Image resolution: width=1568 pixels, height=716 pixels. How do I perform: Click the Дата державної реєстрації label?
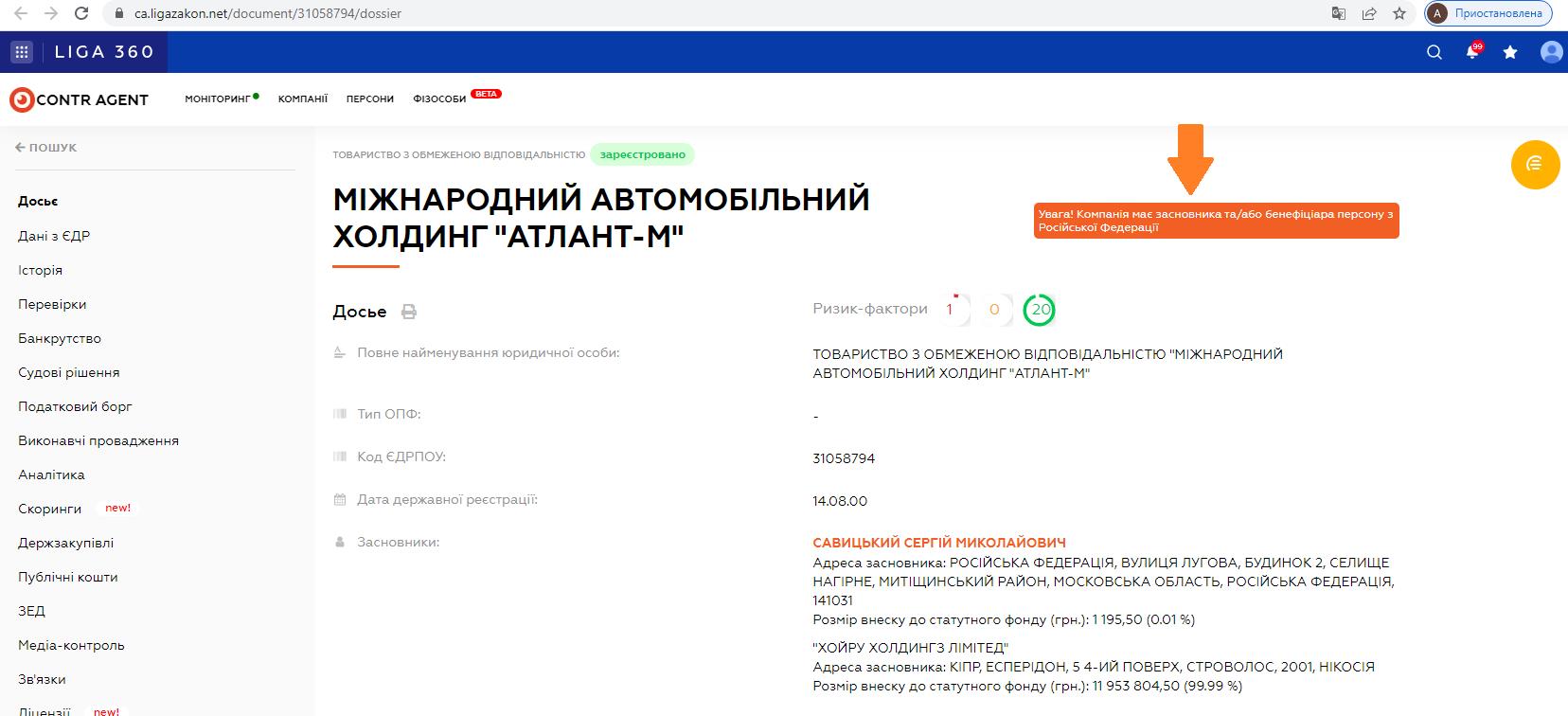pyautogui.click(x=447, y=499)
